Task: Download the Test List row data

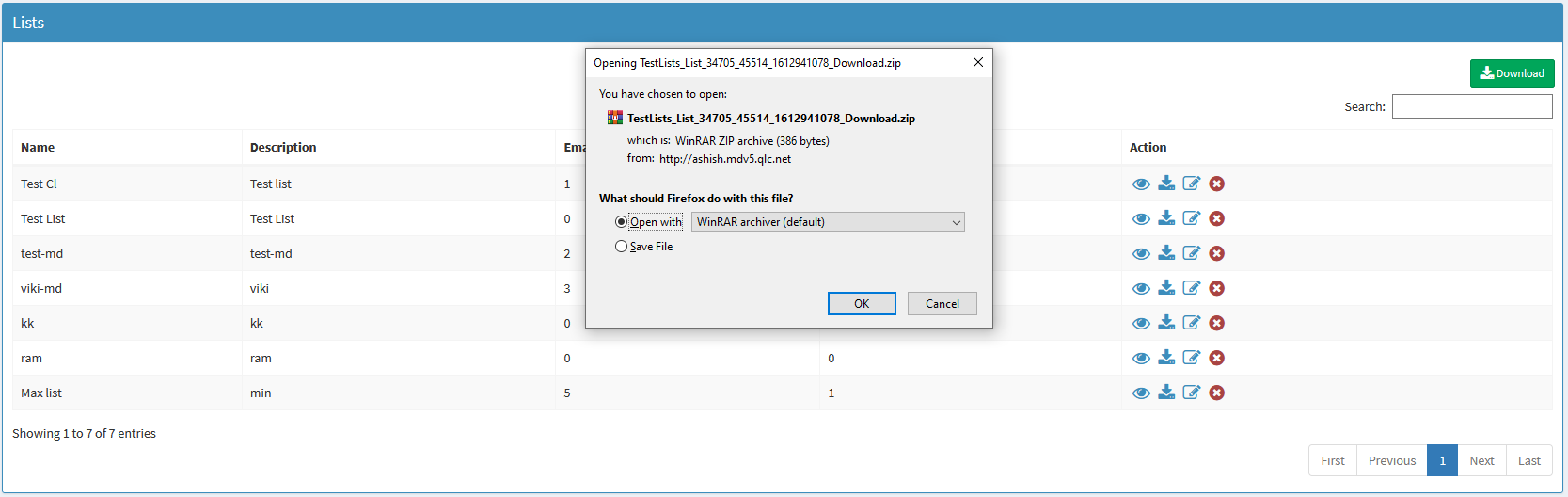Action: click(x=1166, y=218)
